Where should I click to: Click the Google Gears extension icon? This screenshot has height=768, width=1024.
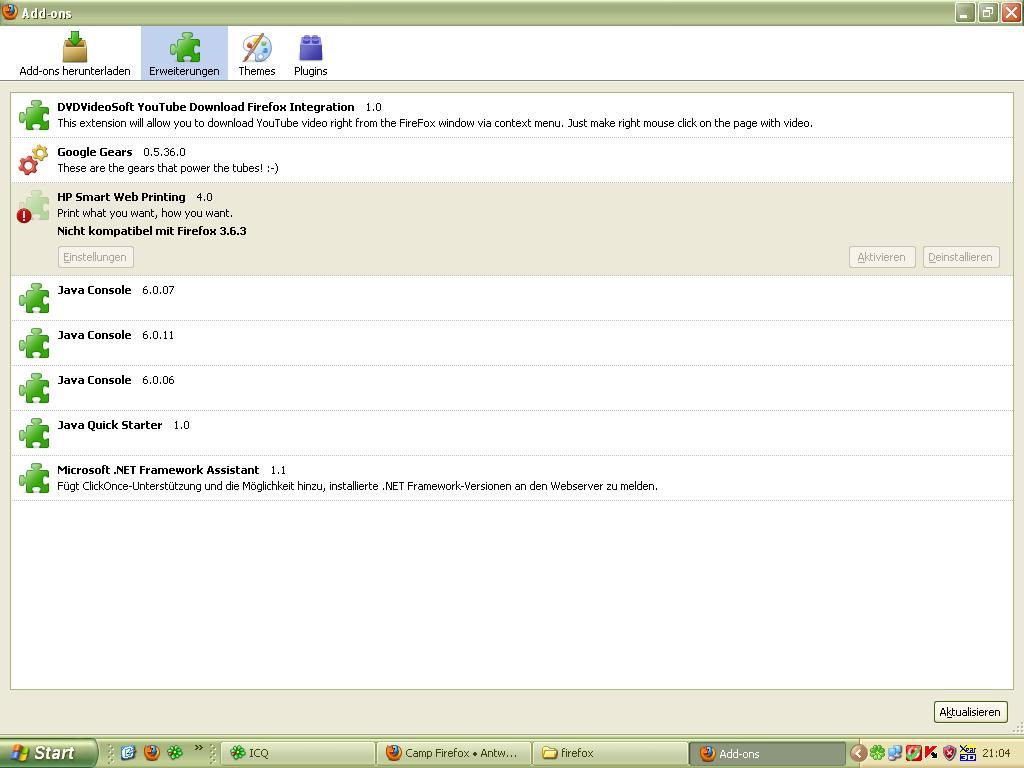pos(34,160)
